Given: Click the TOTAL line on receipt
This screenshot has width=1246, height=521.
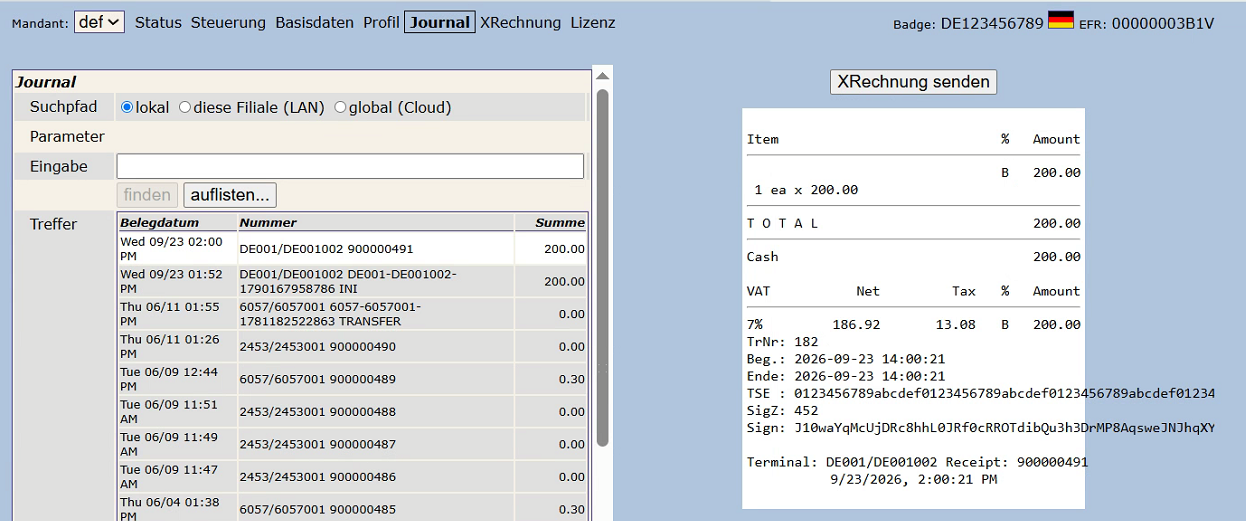Looking at the screenshot, I should click(x=914, y=224).
